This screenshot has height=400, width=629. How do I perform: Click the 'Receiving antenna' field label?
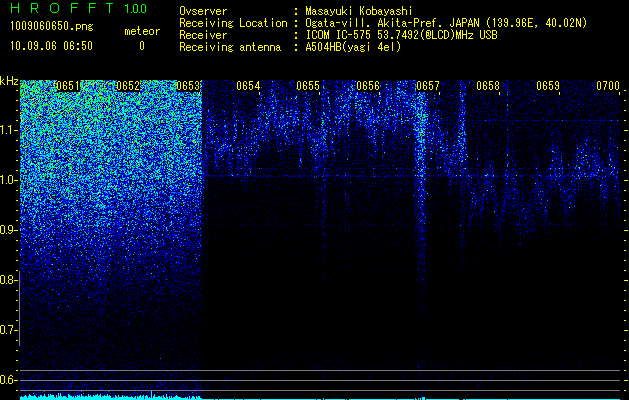[230, 47]
